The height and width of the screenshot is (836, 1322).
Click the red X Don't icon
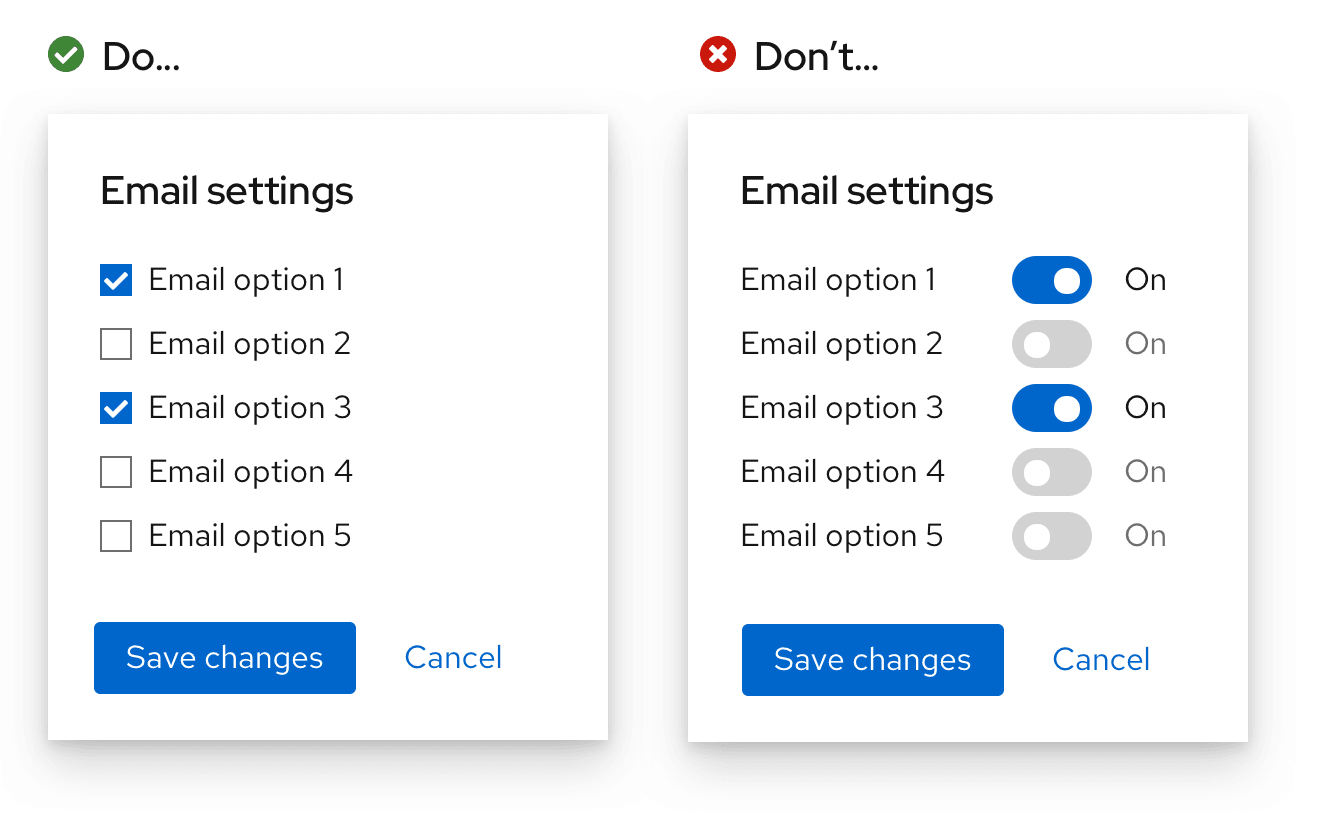pos(717,55)
